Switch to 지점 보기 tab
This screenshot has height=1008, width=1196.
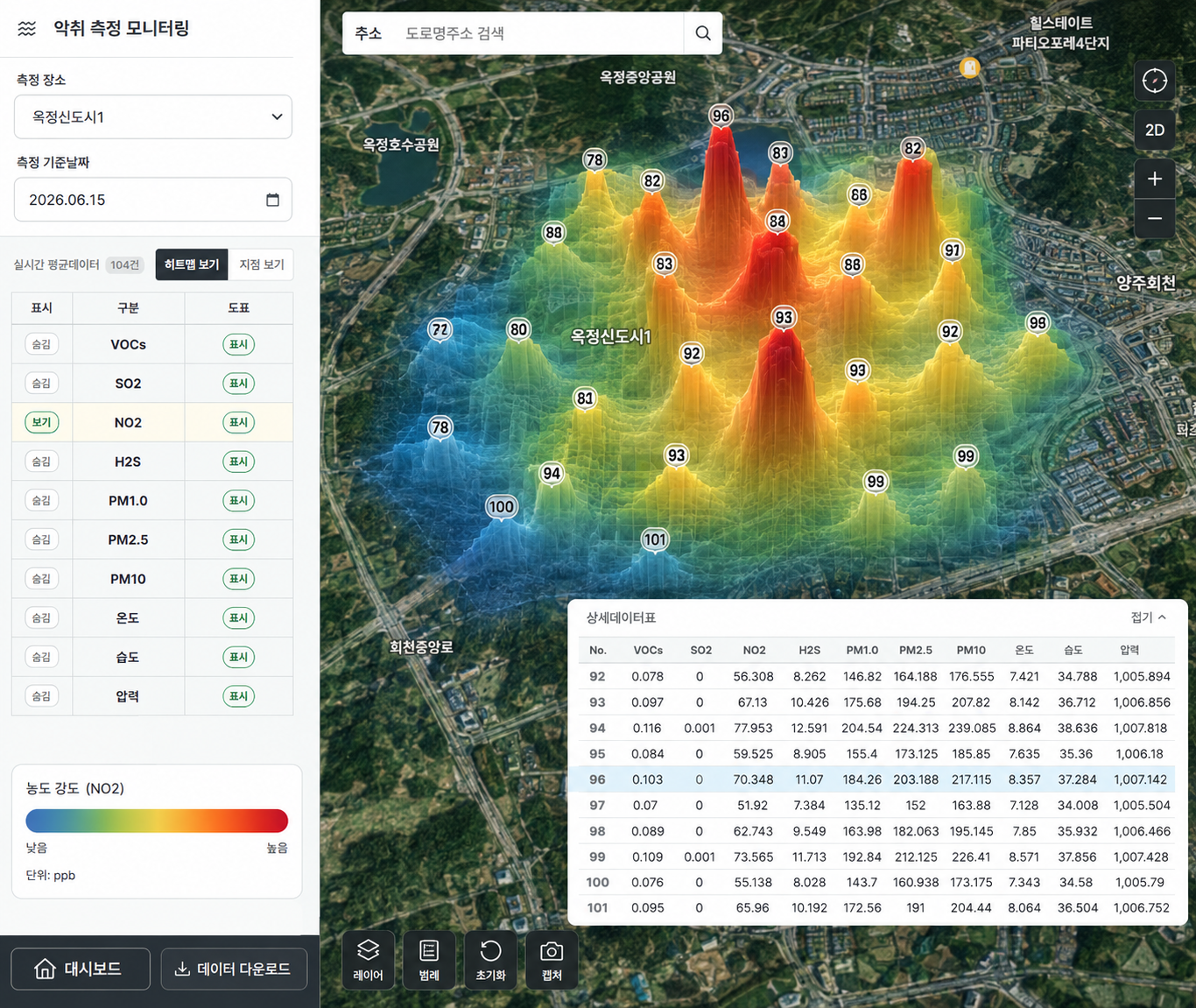click(x=261, y=264)
